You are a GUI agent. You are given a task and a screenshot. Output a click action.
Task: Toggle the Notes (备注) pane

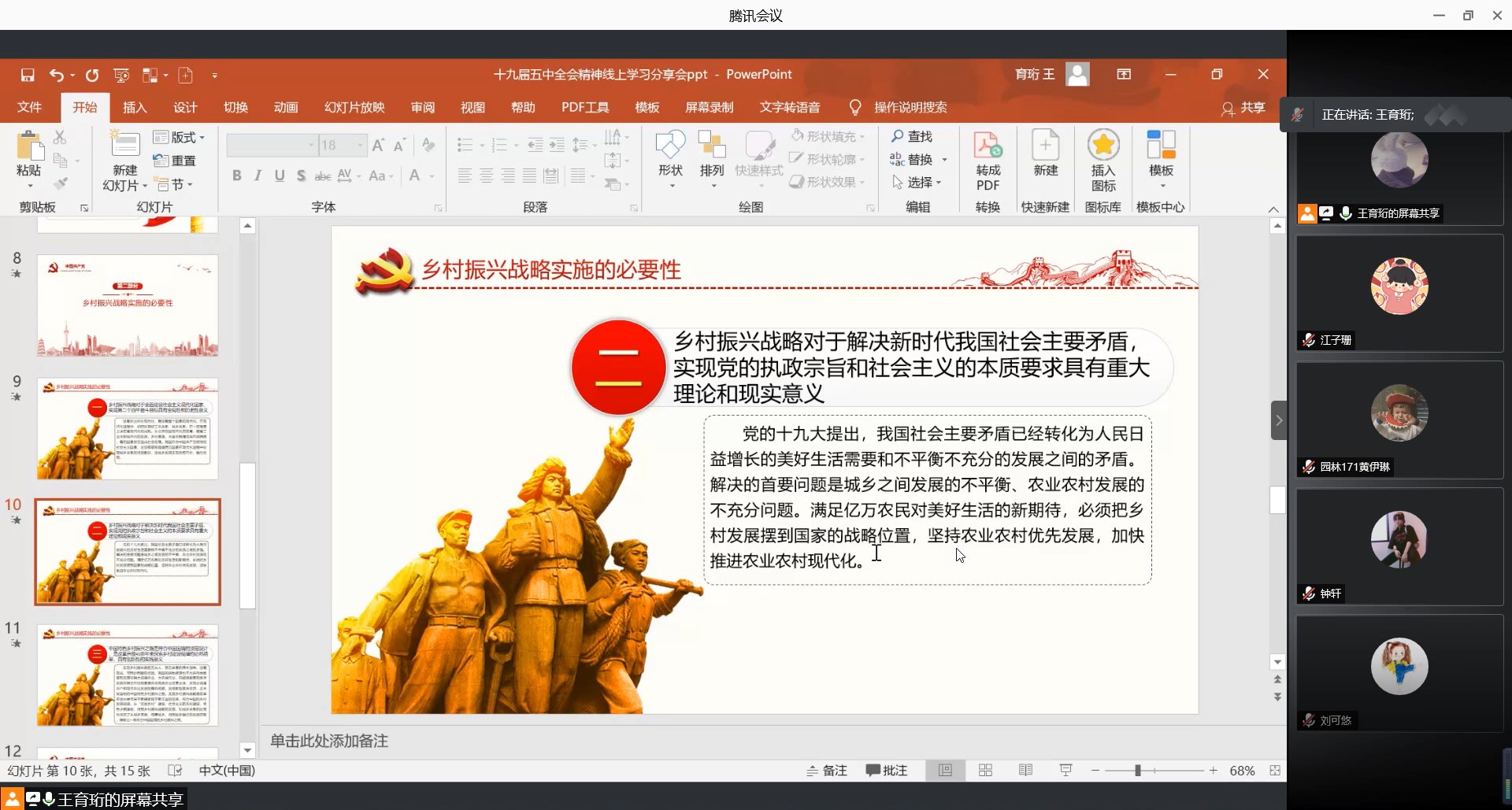[827, 771]
